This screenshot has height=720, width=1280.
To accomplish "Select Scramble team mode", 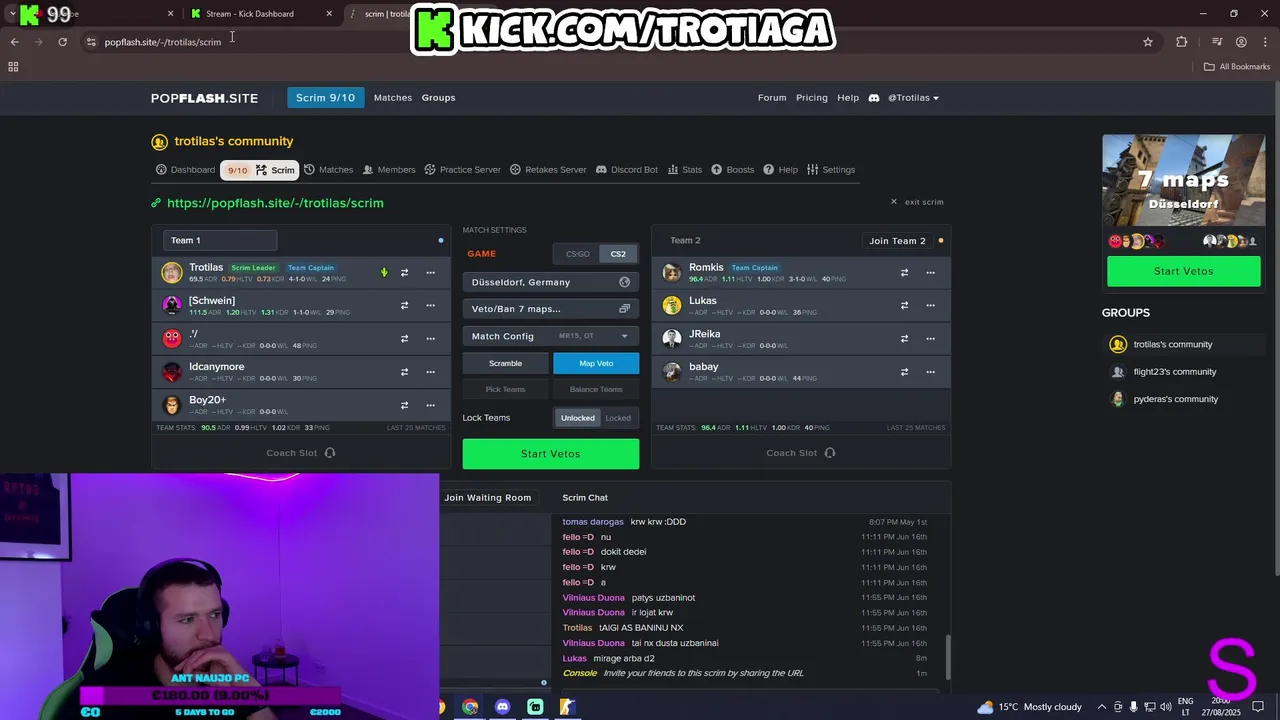I will (x=505, y=364).
